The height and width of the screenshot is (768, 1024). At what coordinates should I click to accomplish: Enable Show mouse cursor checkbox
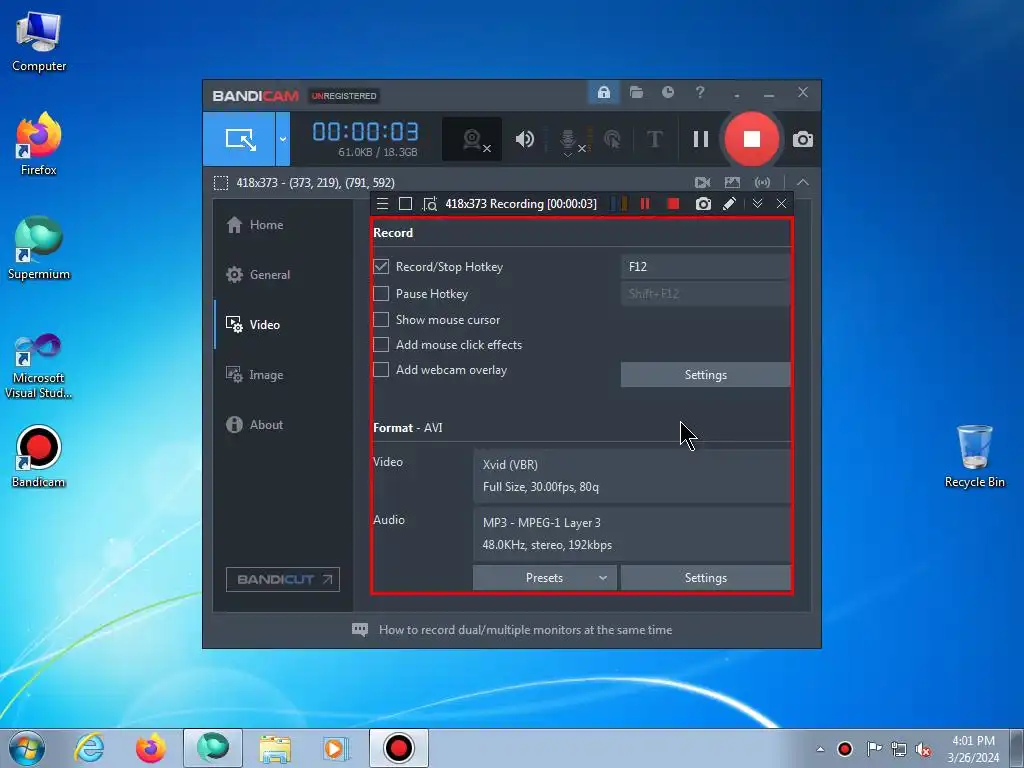pyautogui.click(x=381, y=319)
